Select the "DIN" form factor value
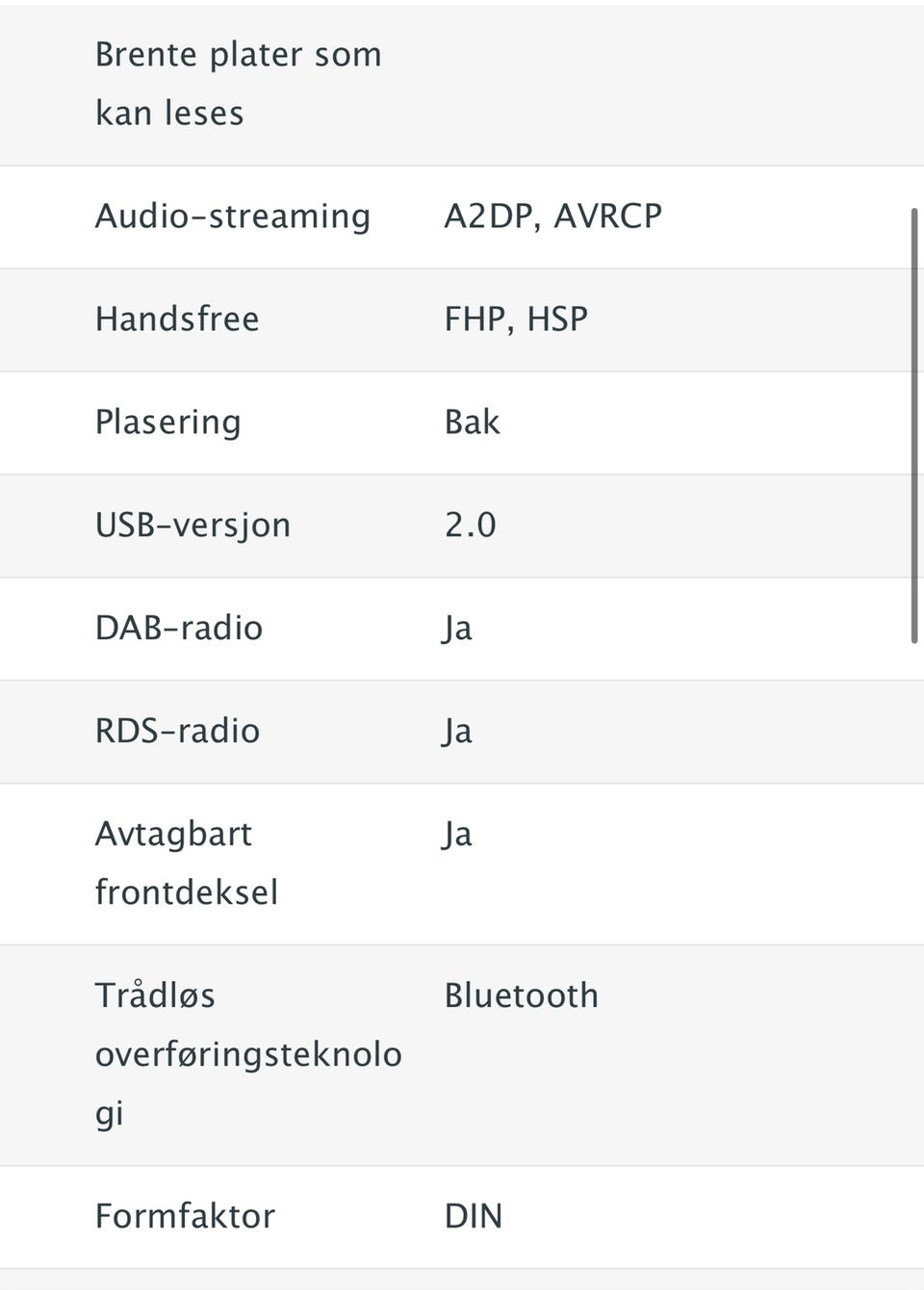924x1290 pixels. click(473, 1217)
